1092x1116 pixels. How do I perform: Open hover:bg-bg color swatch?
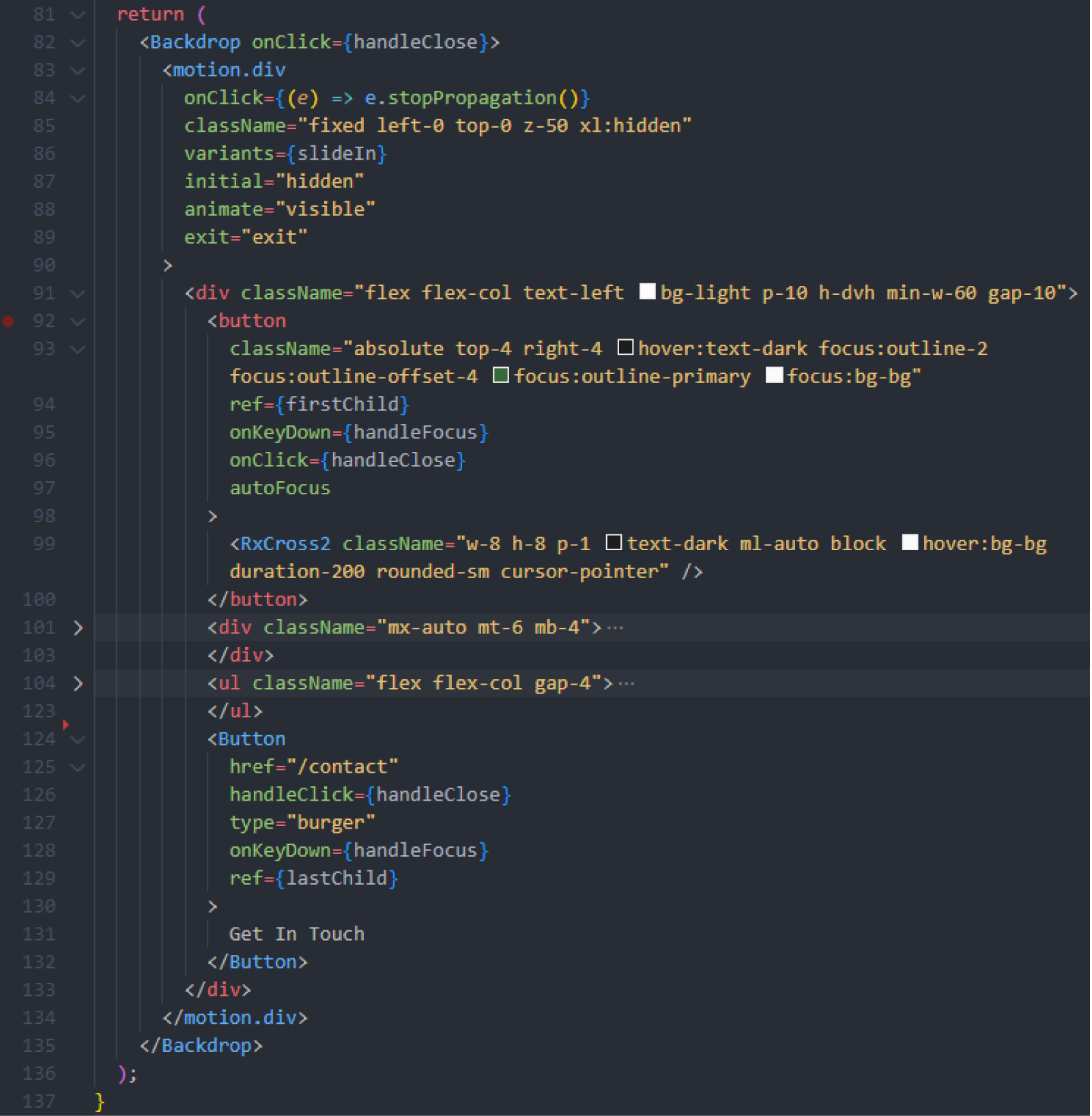(910, 543)
